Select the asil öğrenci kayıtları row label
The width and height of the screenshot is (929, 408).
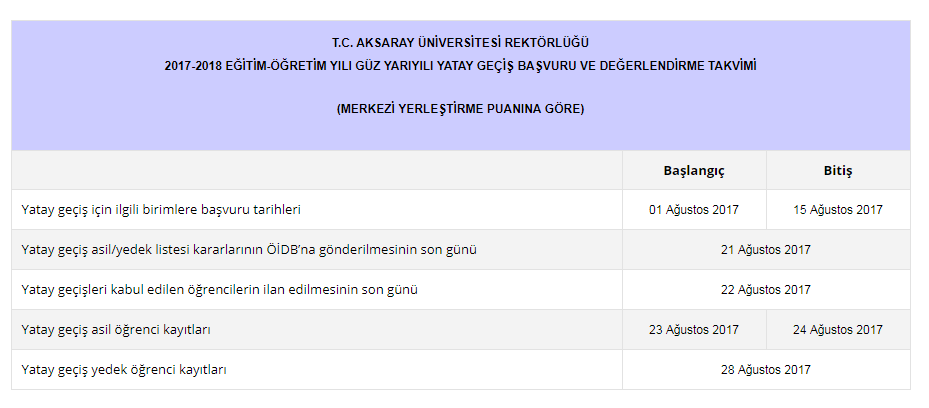(116, 330)
